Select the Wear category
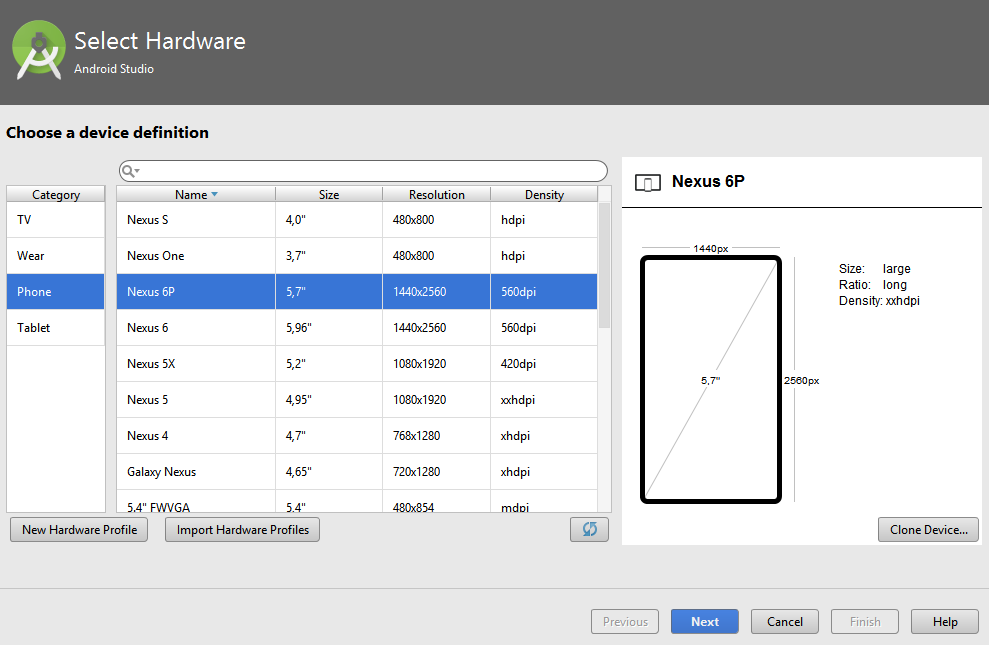Screen dimensions: 989x645 point(56,255)
